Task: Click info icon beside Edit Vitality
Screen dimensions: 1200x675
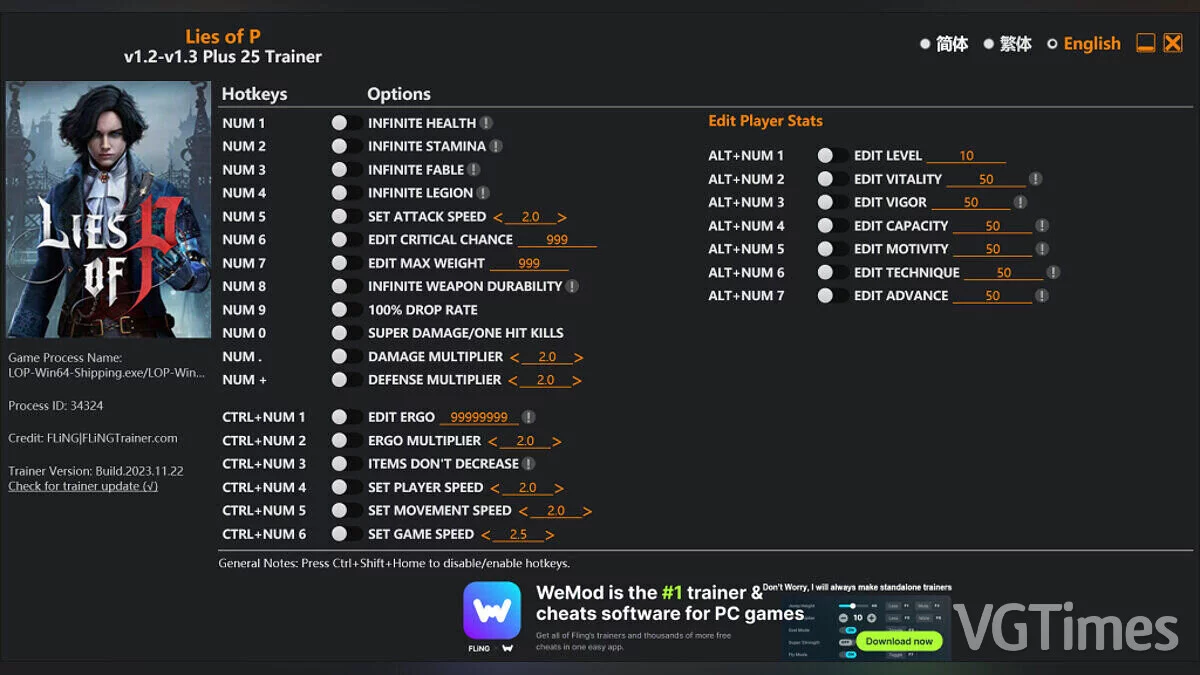Action: tap(1036, 179)
